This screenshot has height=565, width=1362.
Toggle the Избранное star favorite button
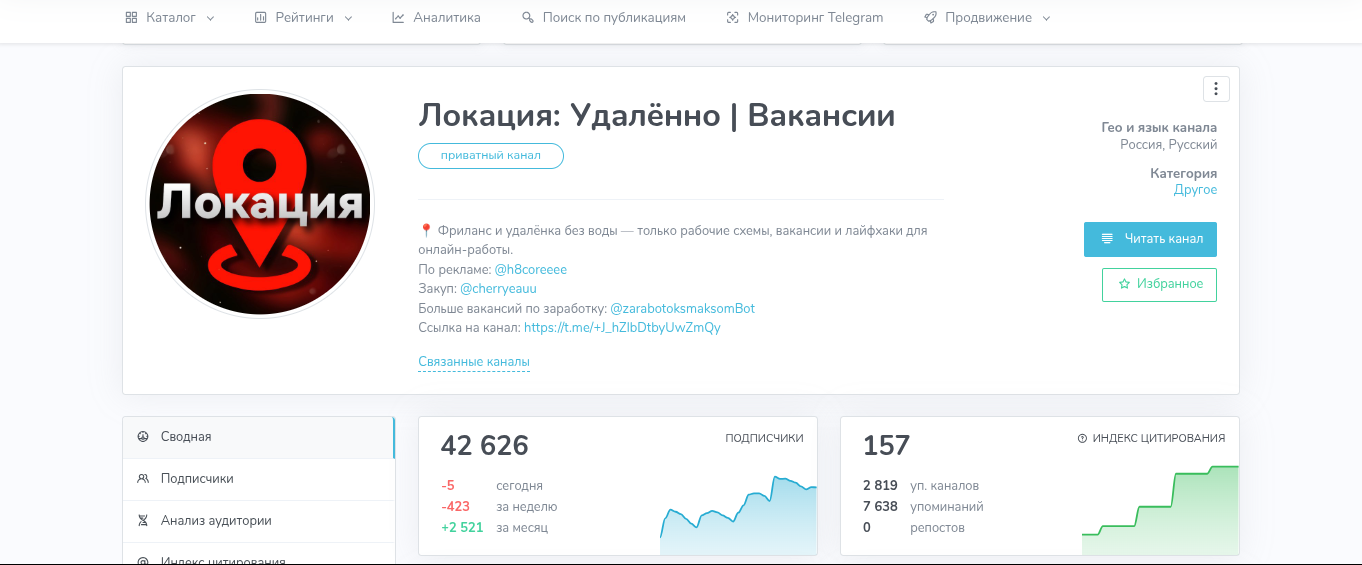1159,284
